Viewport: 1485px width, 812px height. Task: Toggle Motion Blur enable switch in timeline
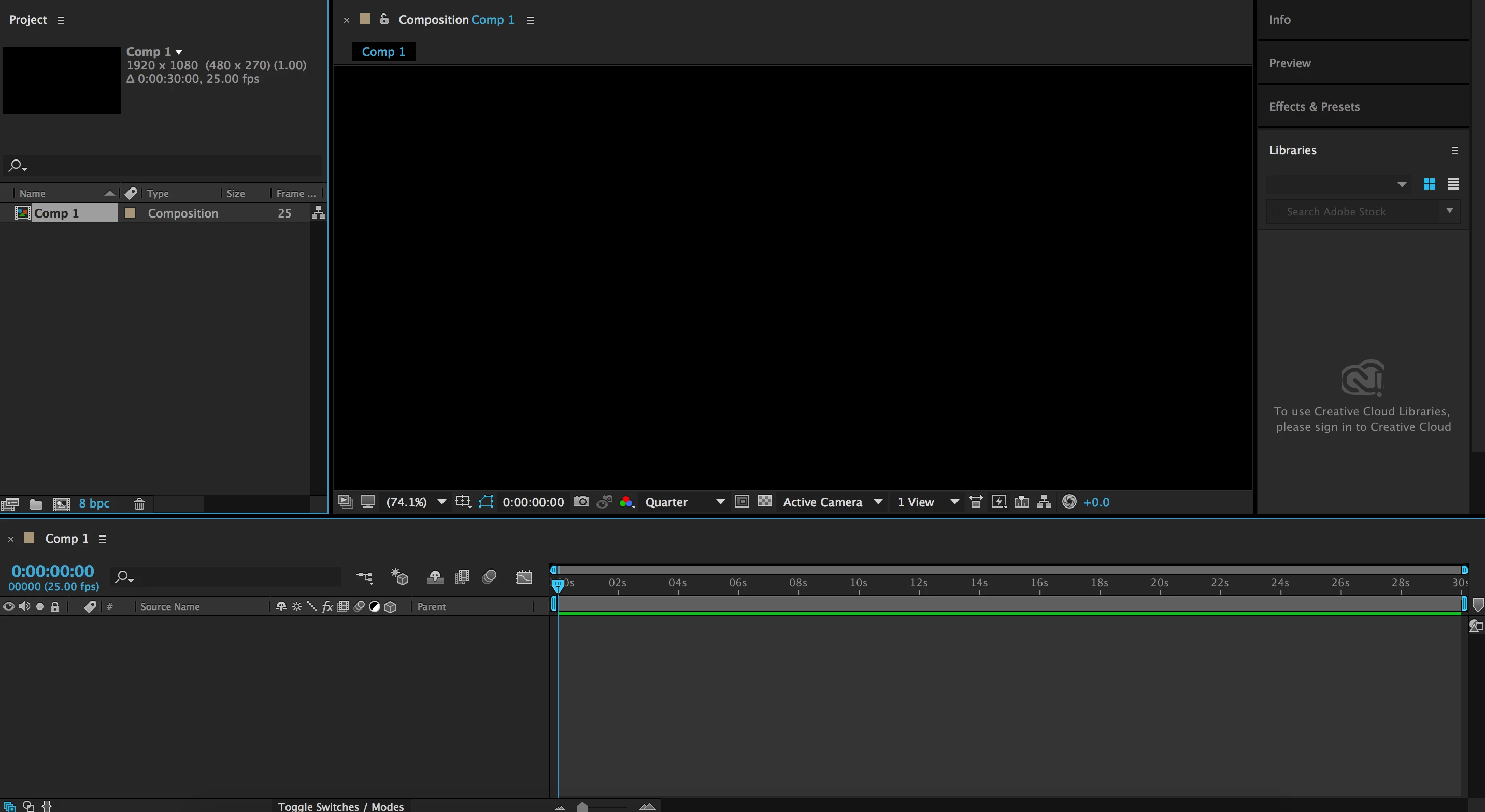pos(489,577)
